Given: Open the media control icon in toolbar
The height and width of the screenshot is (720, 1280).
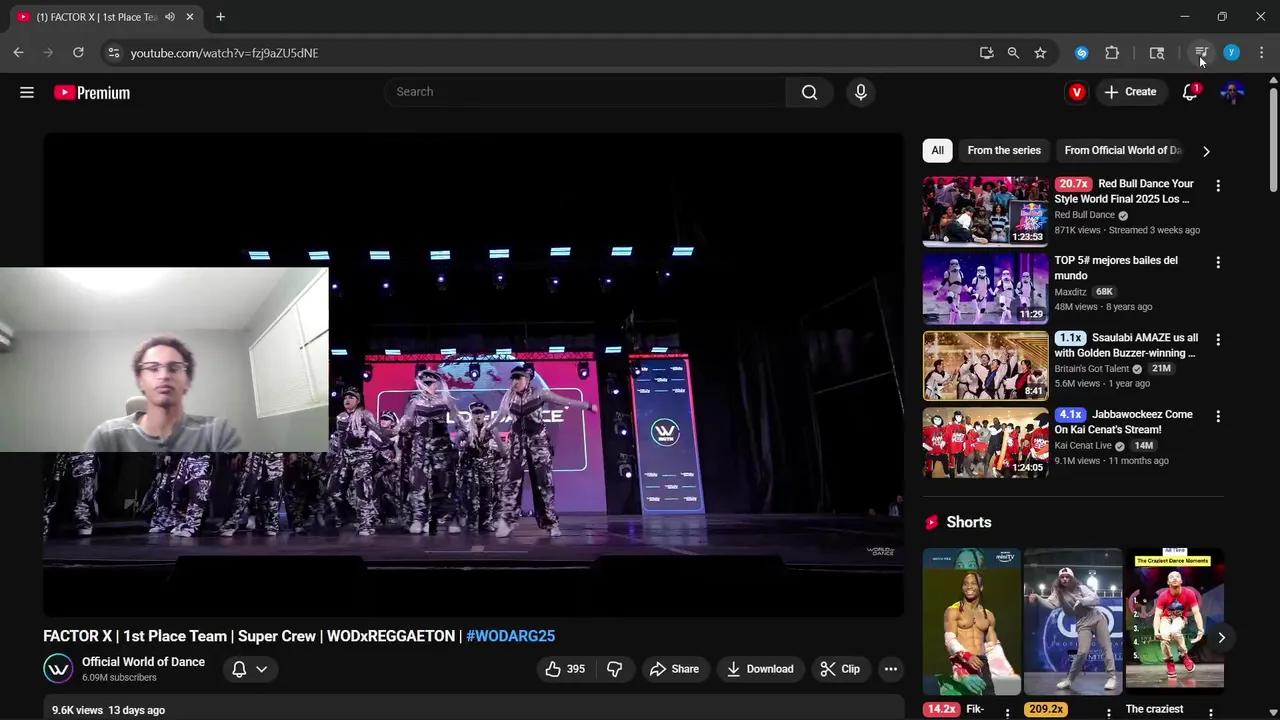Looking at the screenshot, I should (x=1201, y=53).
